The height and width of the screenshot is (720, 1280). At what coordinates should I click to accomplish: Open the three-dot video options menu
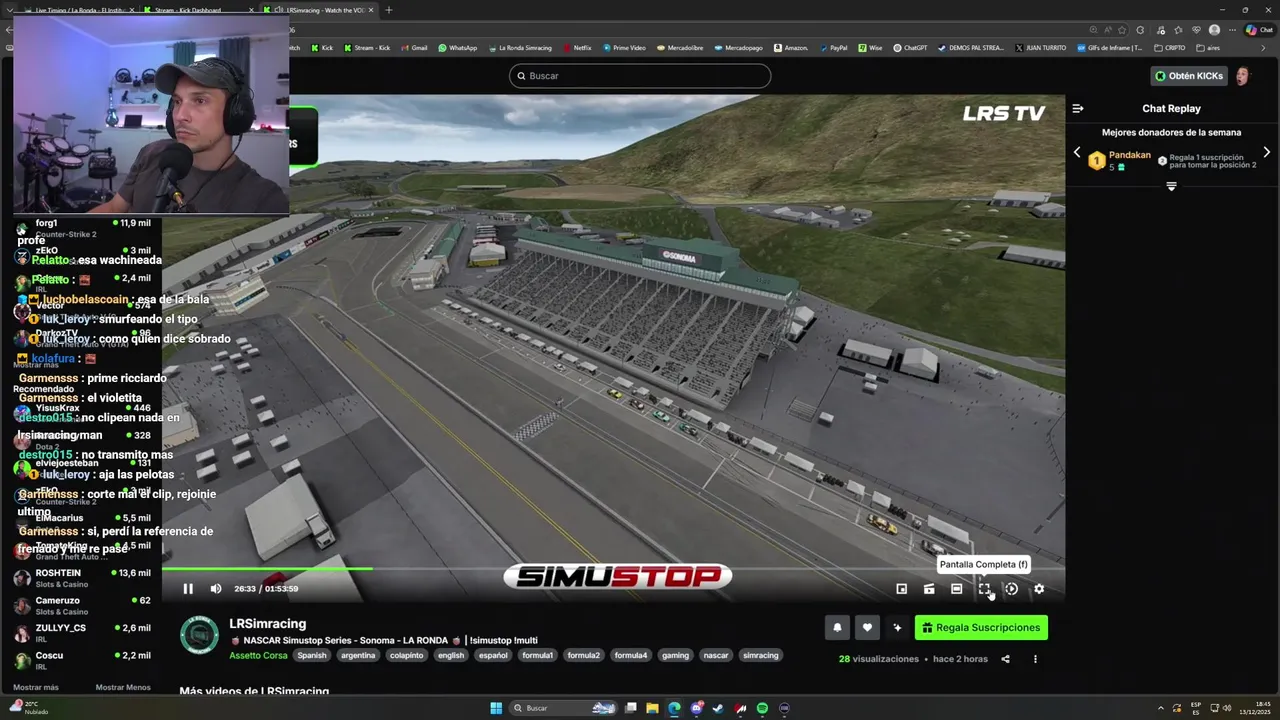point(1035,659)
